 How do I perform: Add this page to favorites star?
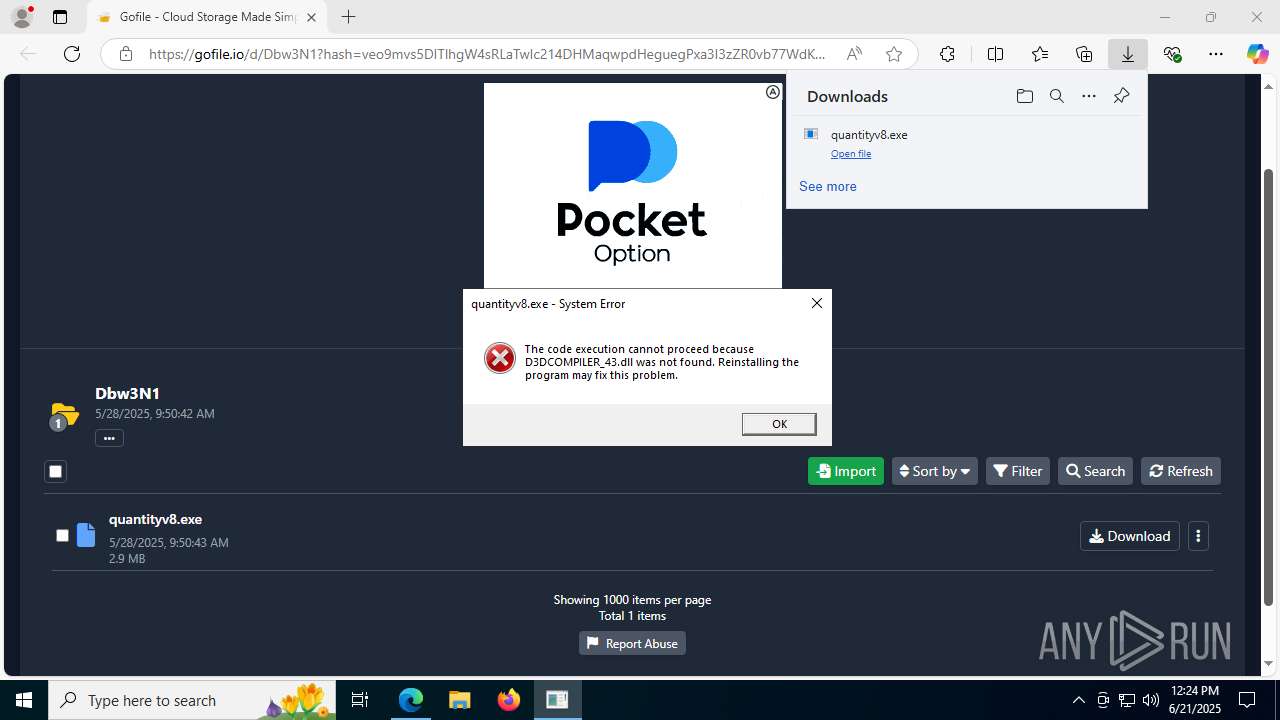[x=894, y=54]
